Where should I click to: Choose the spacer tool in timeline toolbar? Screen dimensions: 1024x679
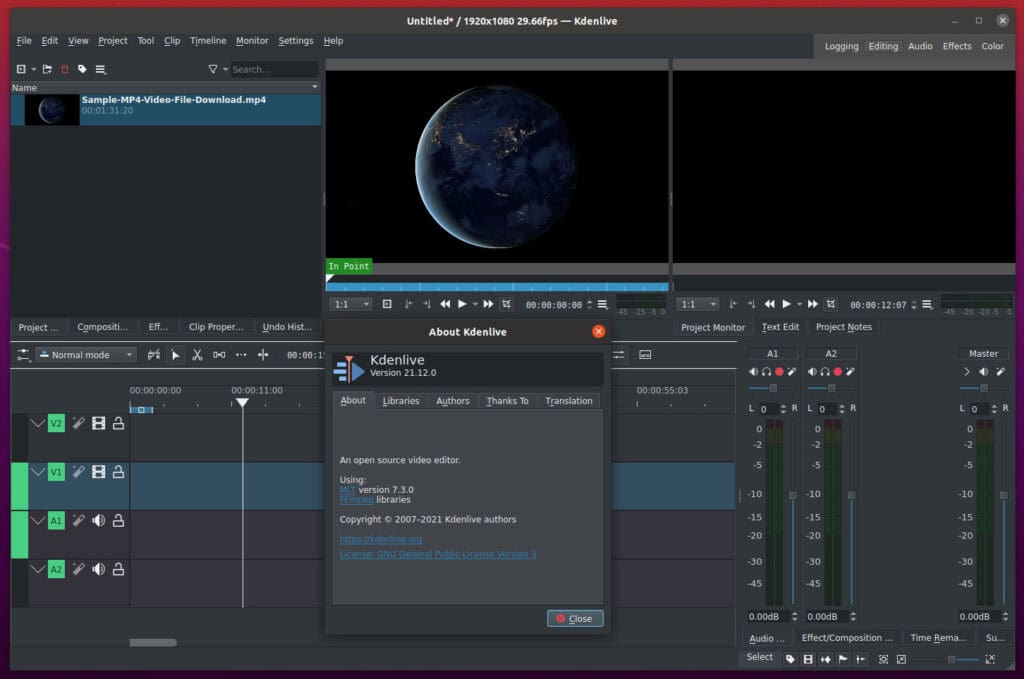pos(219,355)
